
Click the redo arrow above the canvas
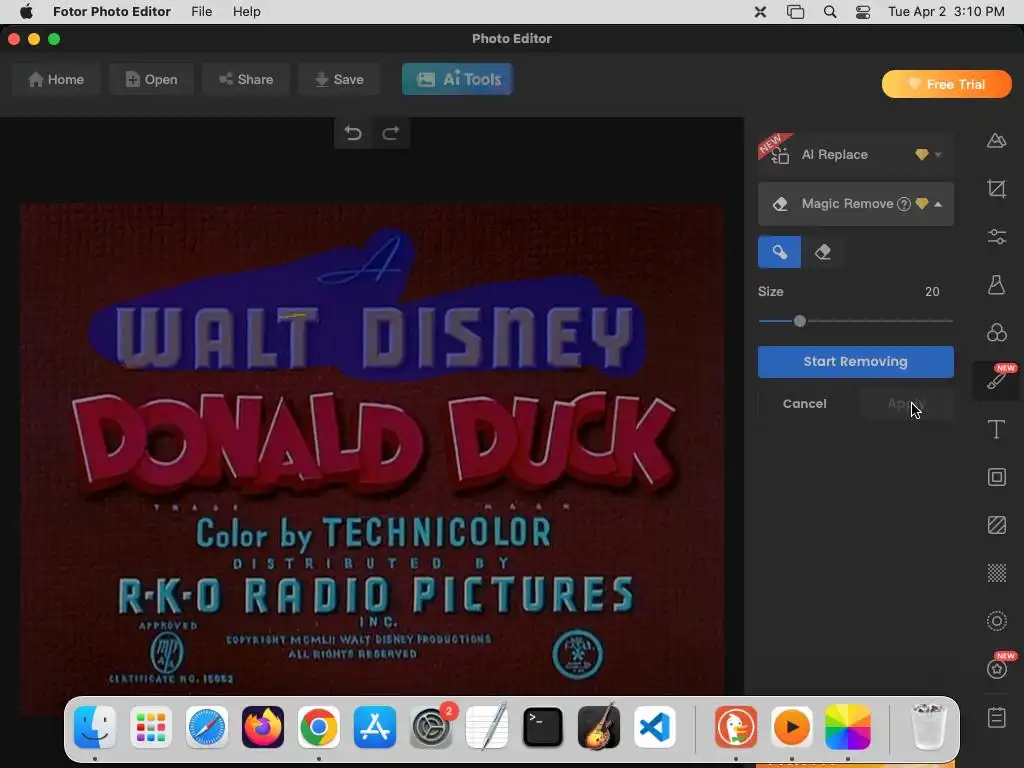pyautogui.click(x=391, y=133)
